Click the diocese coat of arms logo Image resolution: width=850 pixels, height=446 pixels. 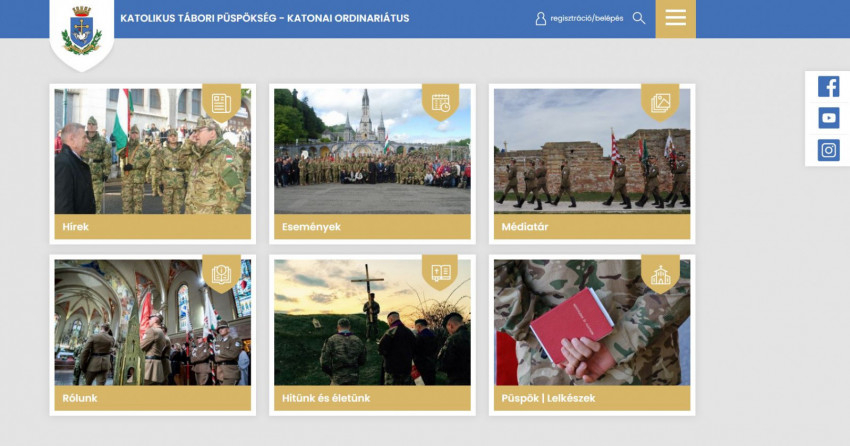point(81,30)
